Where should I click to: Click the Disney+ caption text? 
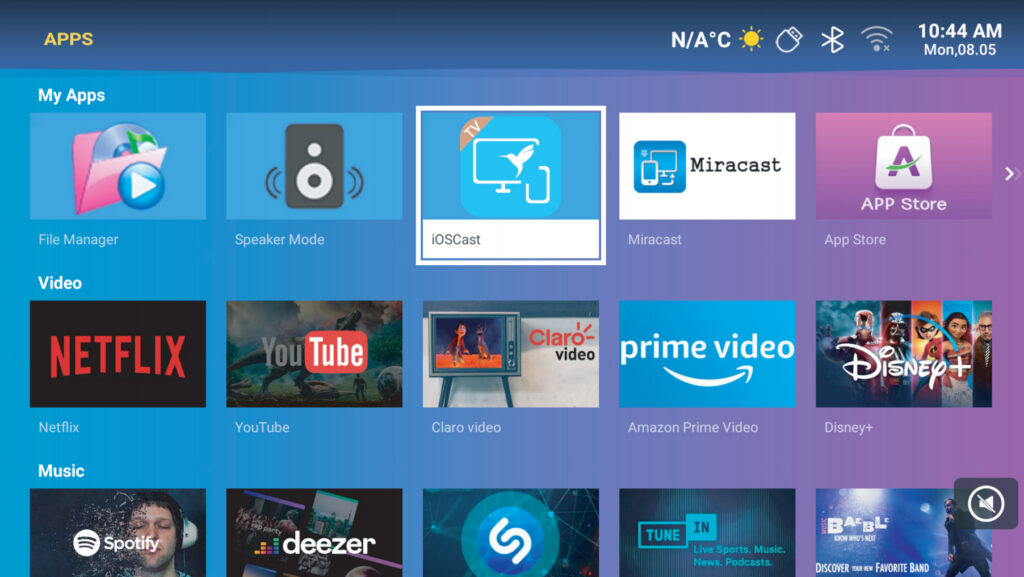848,428
